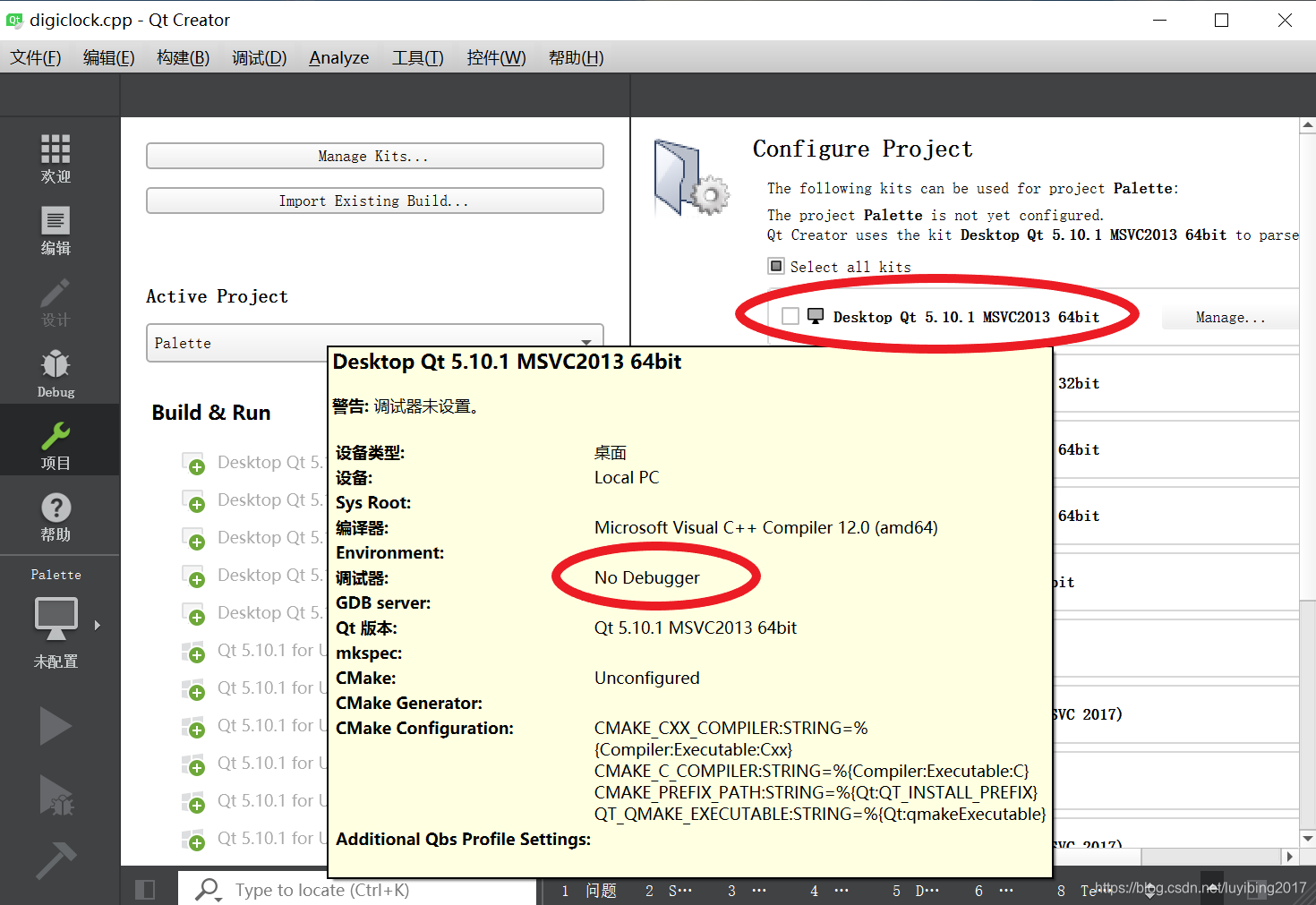
Task: Open the 欢迎 Welcome mode
Action: click(56, 158)
